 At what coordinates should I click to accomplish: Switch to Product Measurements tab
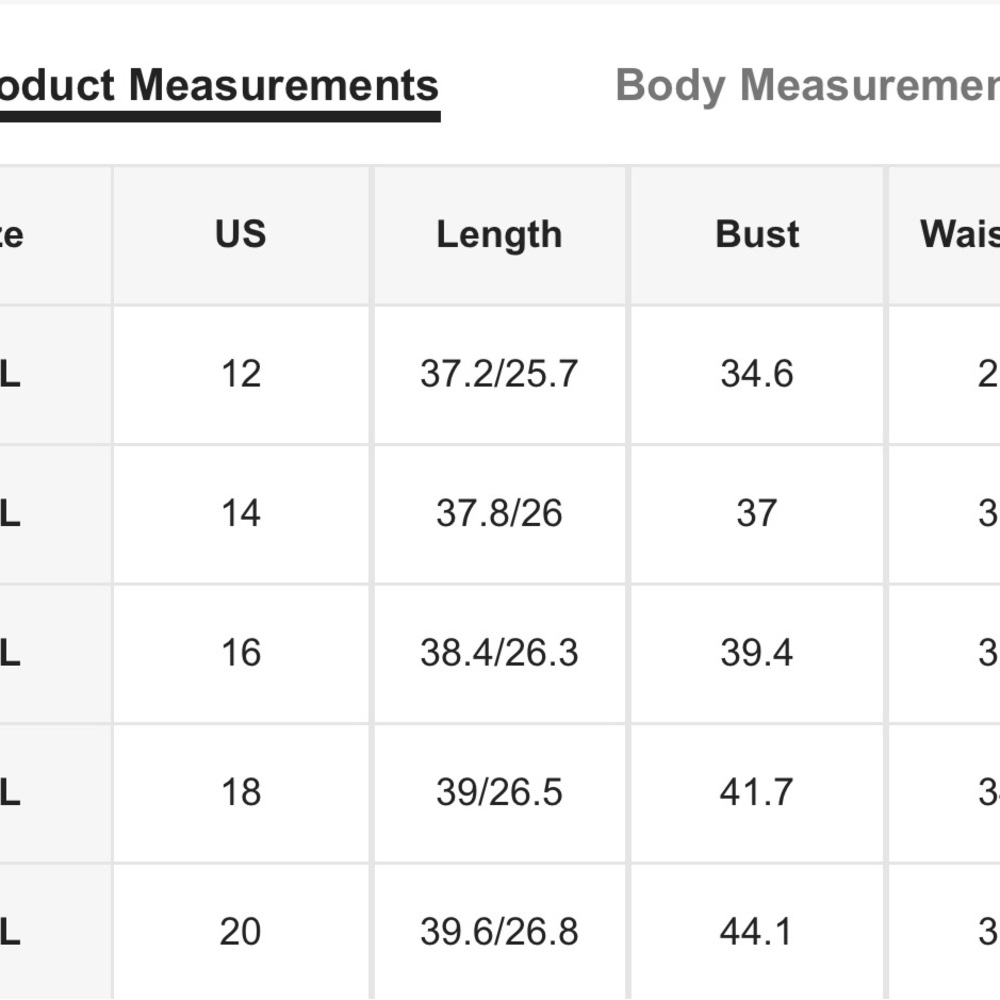pos(218,86)
